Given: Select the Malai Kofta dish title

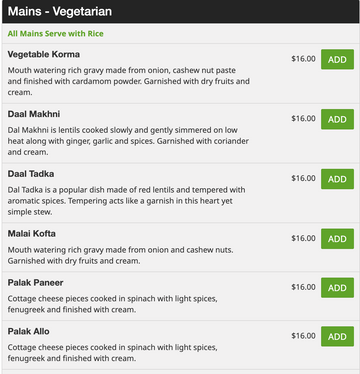Looking at the screenshot, I should click(x=32, y=233).
